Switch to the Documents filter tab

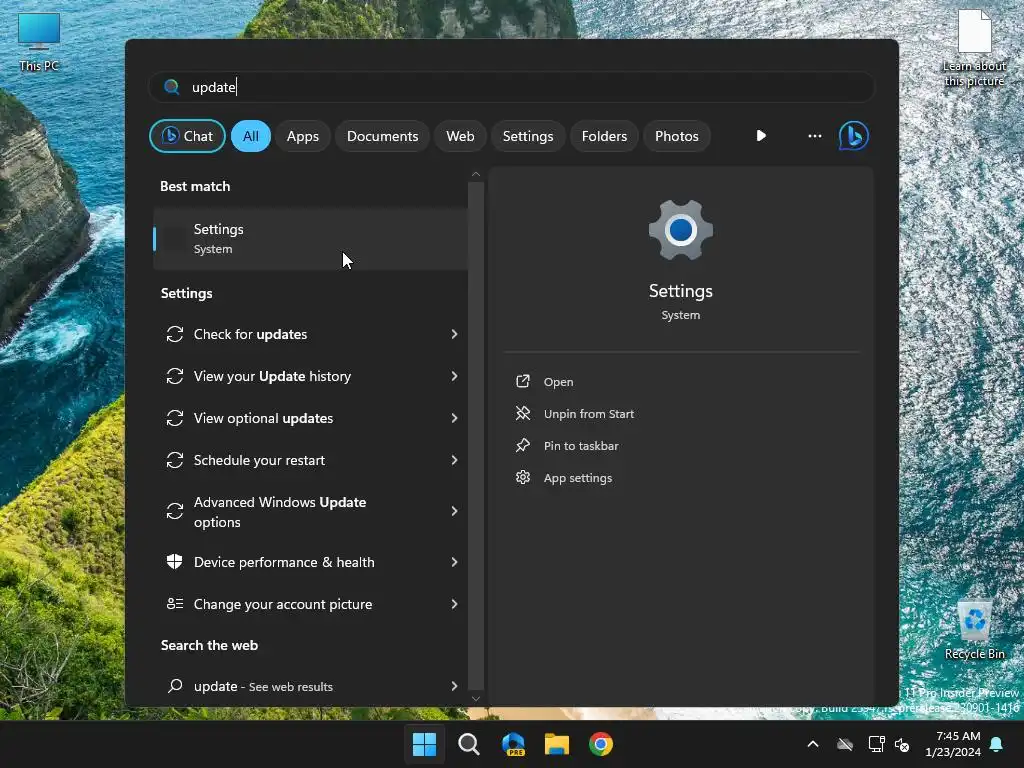[382, 136]
